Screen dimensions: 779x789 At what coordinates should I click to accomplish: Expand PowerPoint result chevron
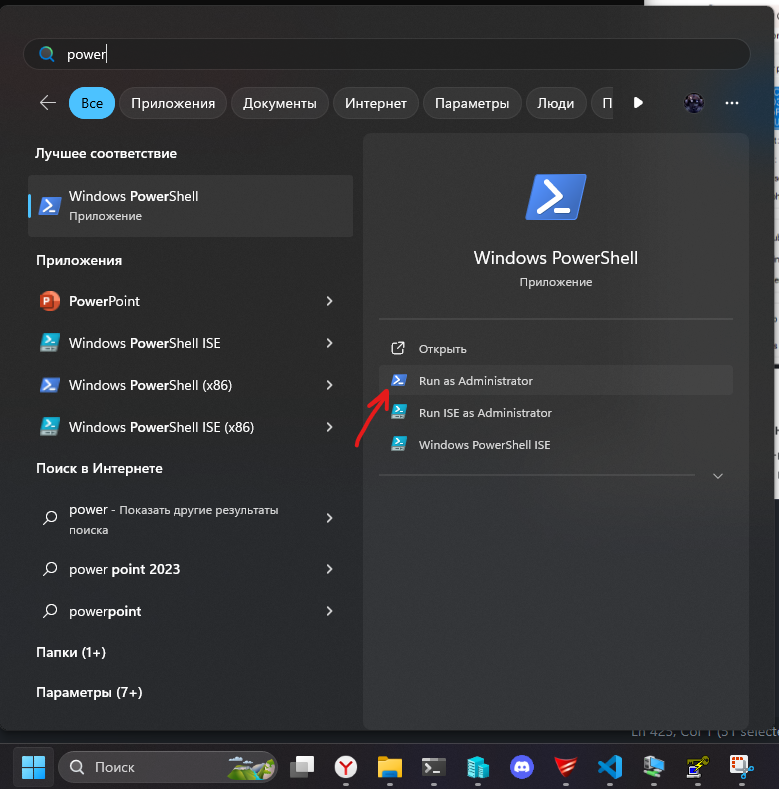coord(329,301)
